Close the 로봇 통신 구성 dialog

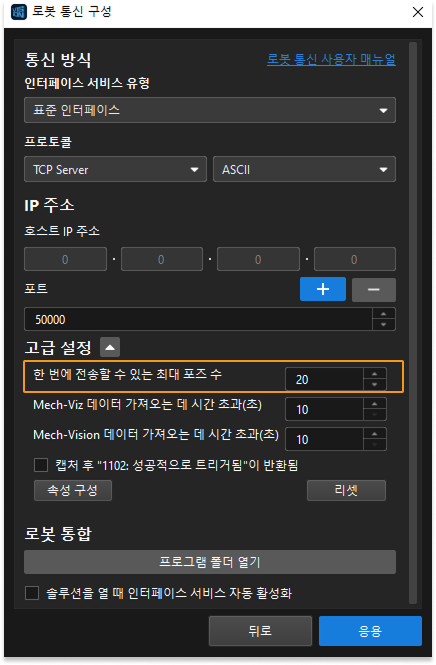[418, 12]
